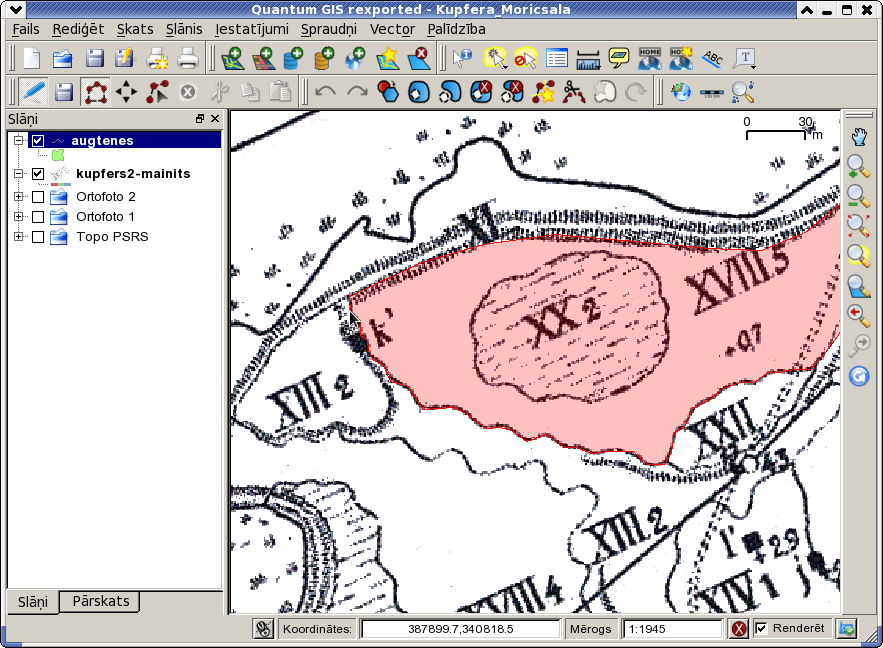
Task: Close the Slāņi panel
Action: [215, 119]
